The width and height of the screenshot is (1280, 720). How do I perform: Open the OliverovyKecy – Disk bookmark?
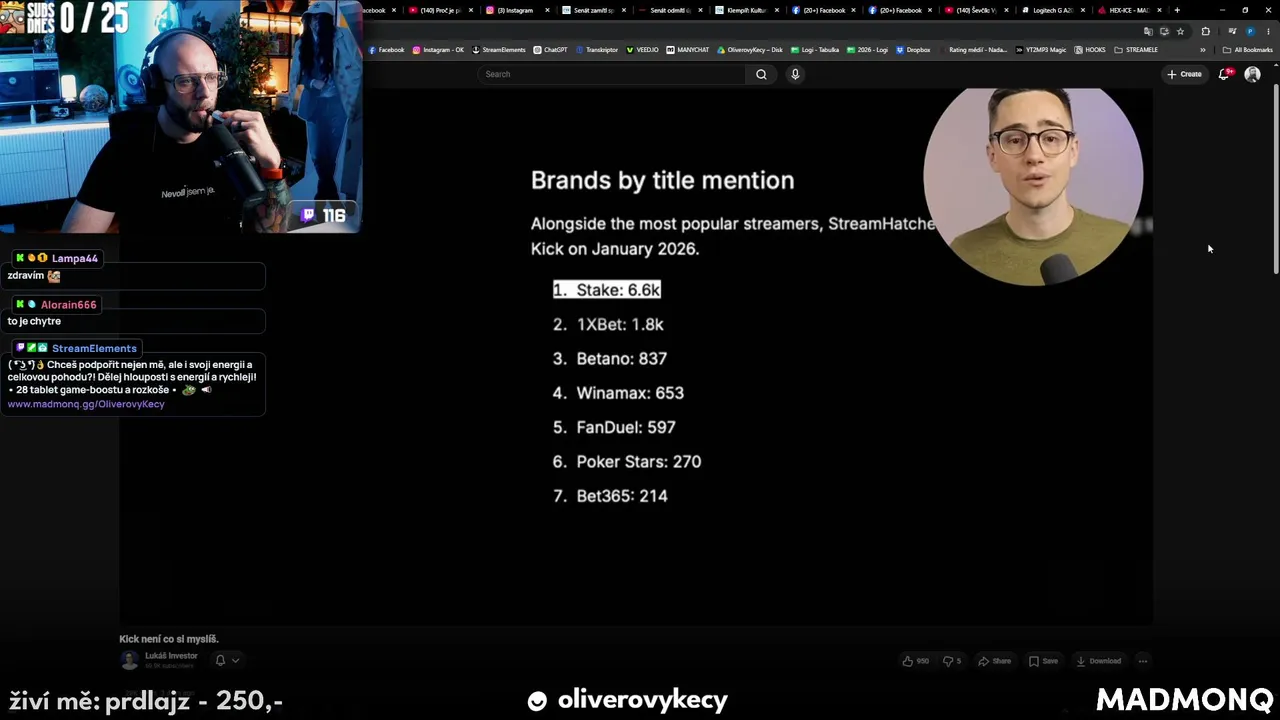pyautogui.click(x=750, y=50)
